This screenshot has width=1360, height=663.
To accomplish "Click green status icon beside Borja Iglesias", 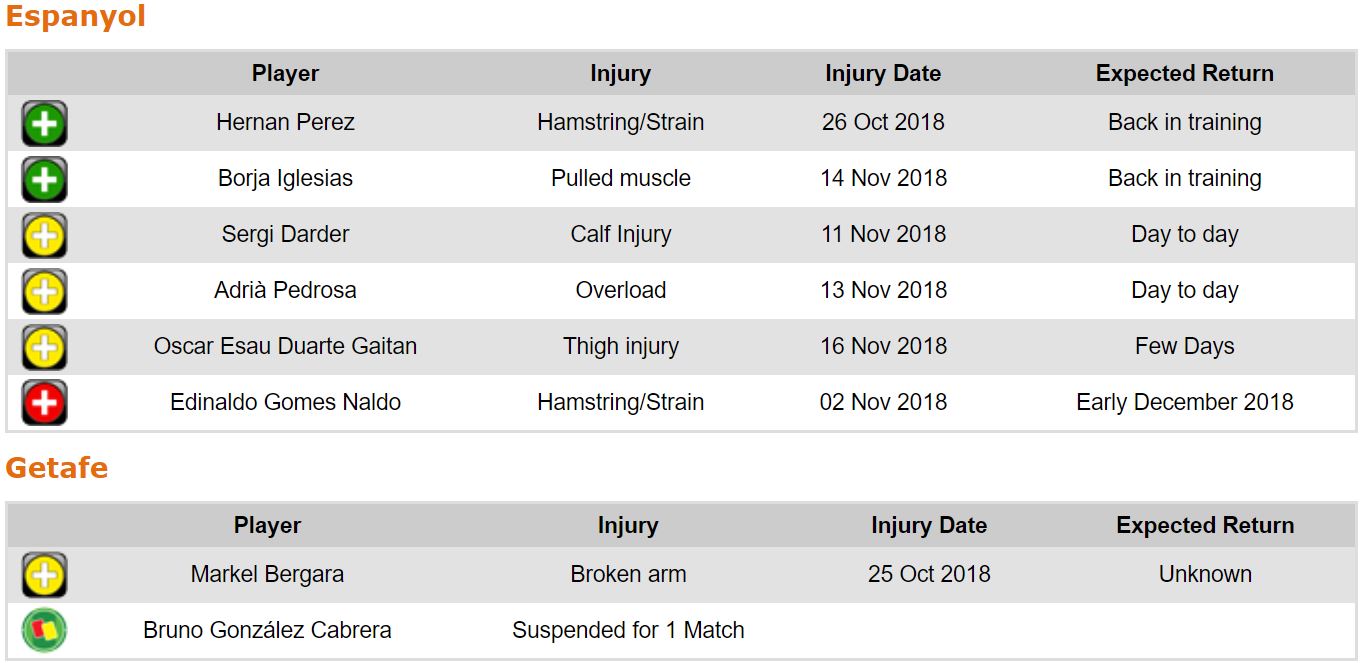I will (44, 180).
